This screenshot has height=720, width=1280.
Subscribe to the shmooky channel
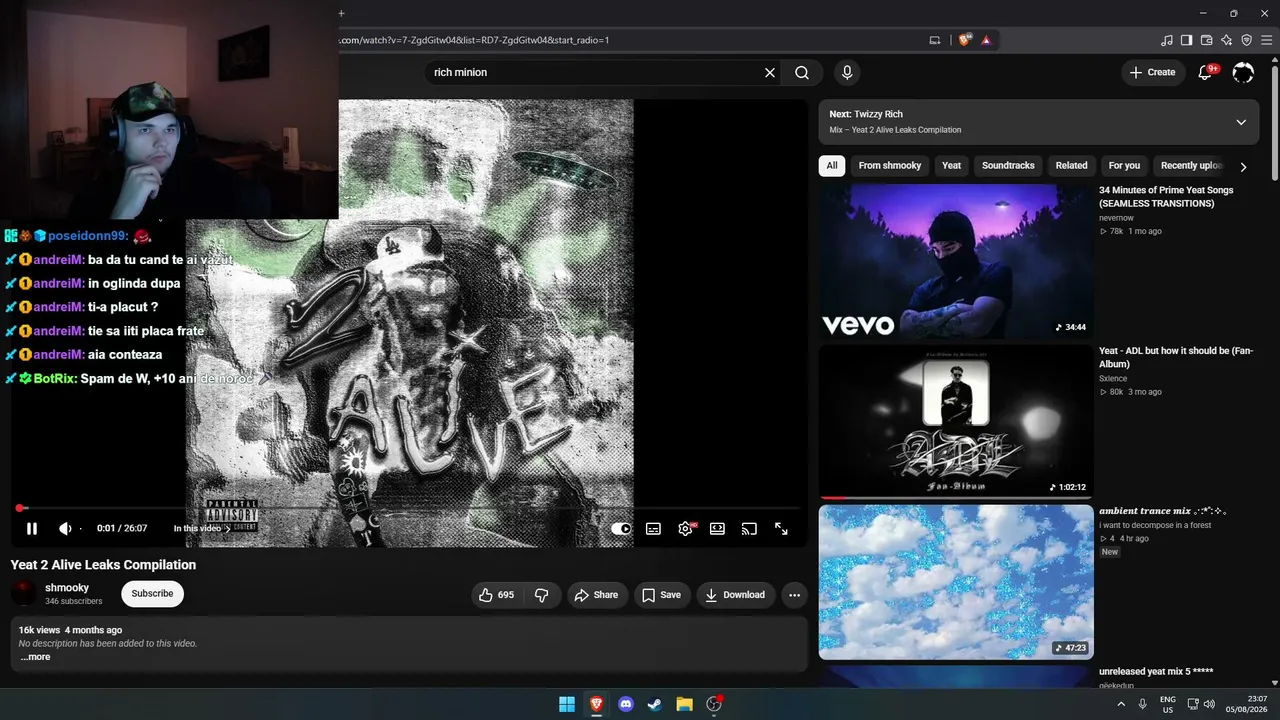(x=152, y=594)
